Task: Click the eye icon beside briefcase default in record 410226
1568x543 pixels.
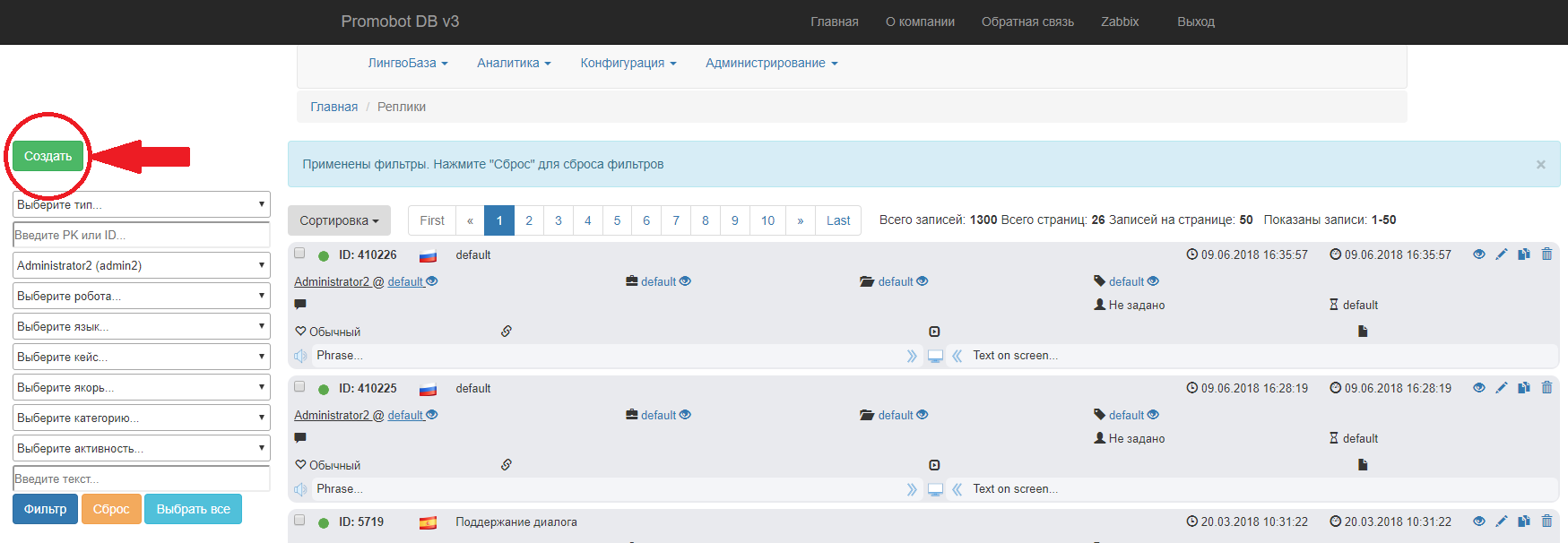Action: 685,281
